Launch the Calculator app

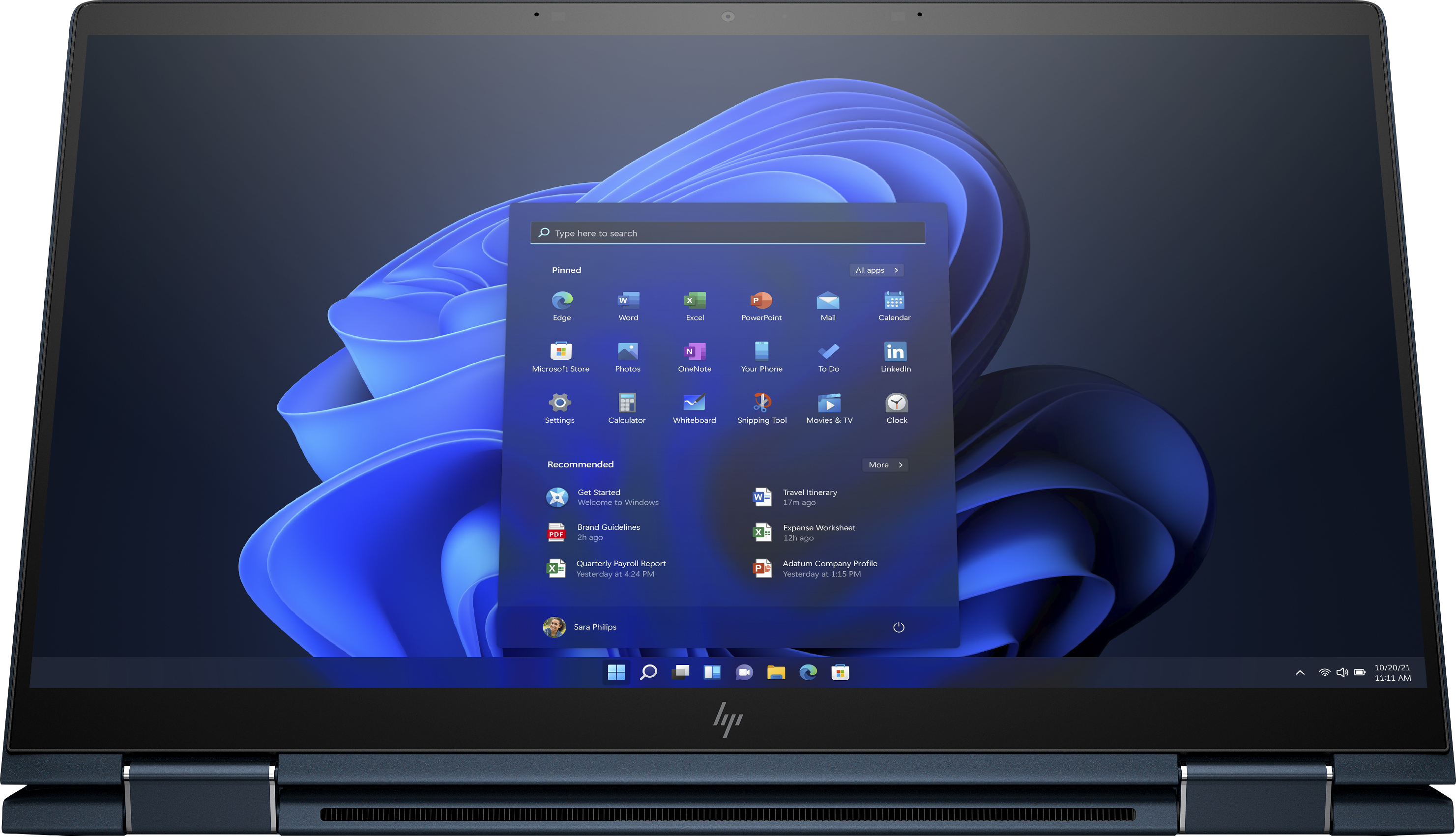(627, 408)
